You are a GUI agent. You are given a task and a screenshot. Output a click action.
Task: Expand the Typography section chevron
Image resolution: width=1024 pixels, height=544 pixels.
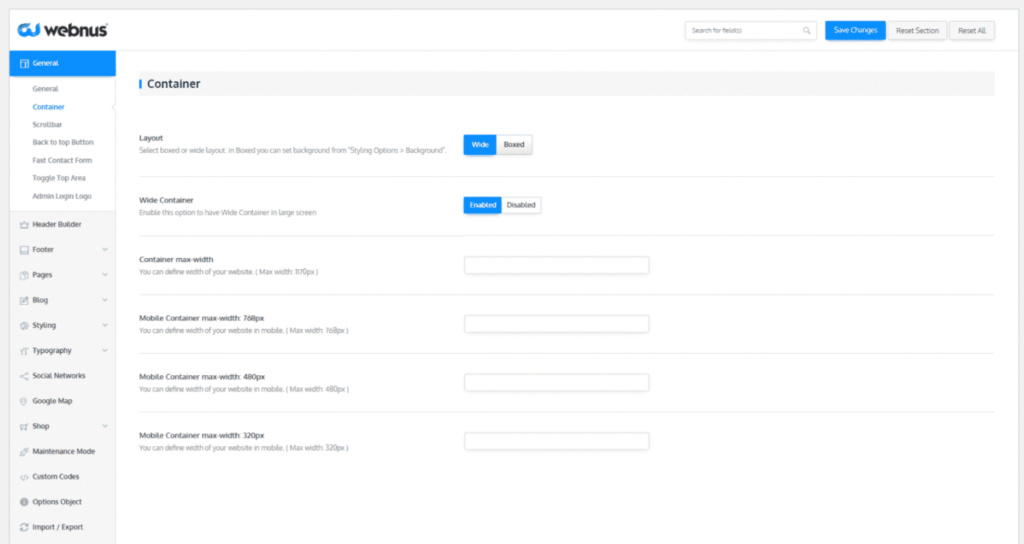pyautogui.click(x=104, y=351)
